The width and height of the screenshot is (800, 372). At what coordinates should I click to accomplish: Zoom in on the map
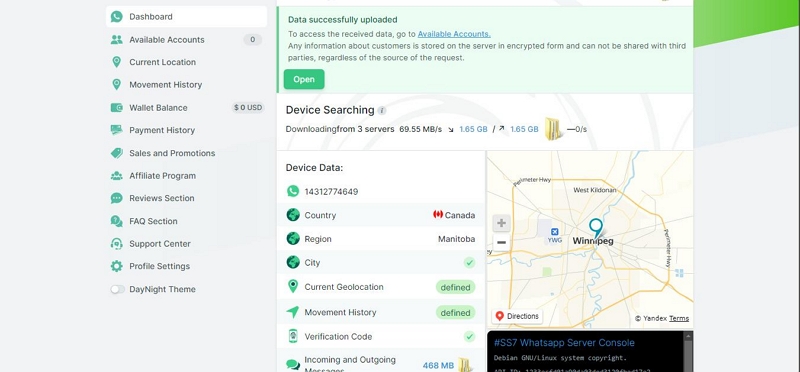pos(502,223)
